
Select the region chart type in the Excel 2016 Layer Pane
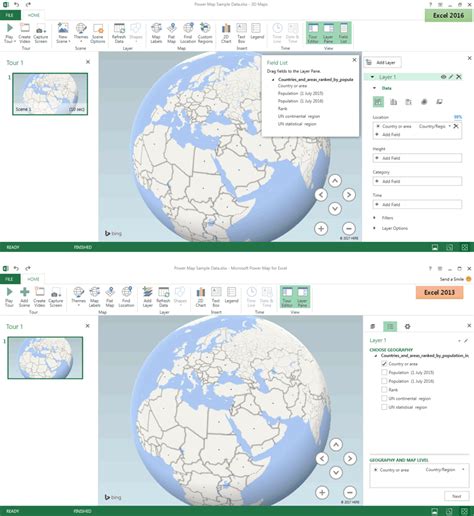tap(439, 102)
